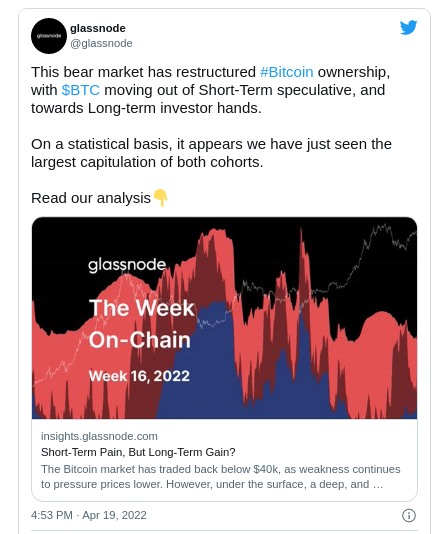Image resolution: width=441 pixels, height=534 pixels.
Task: Click the tweet info circle icon
Action: (x=409, y=515)
